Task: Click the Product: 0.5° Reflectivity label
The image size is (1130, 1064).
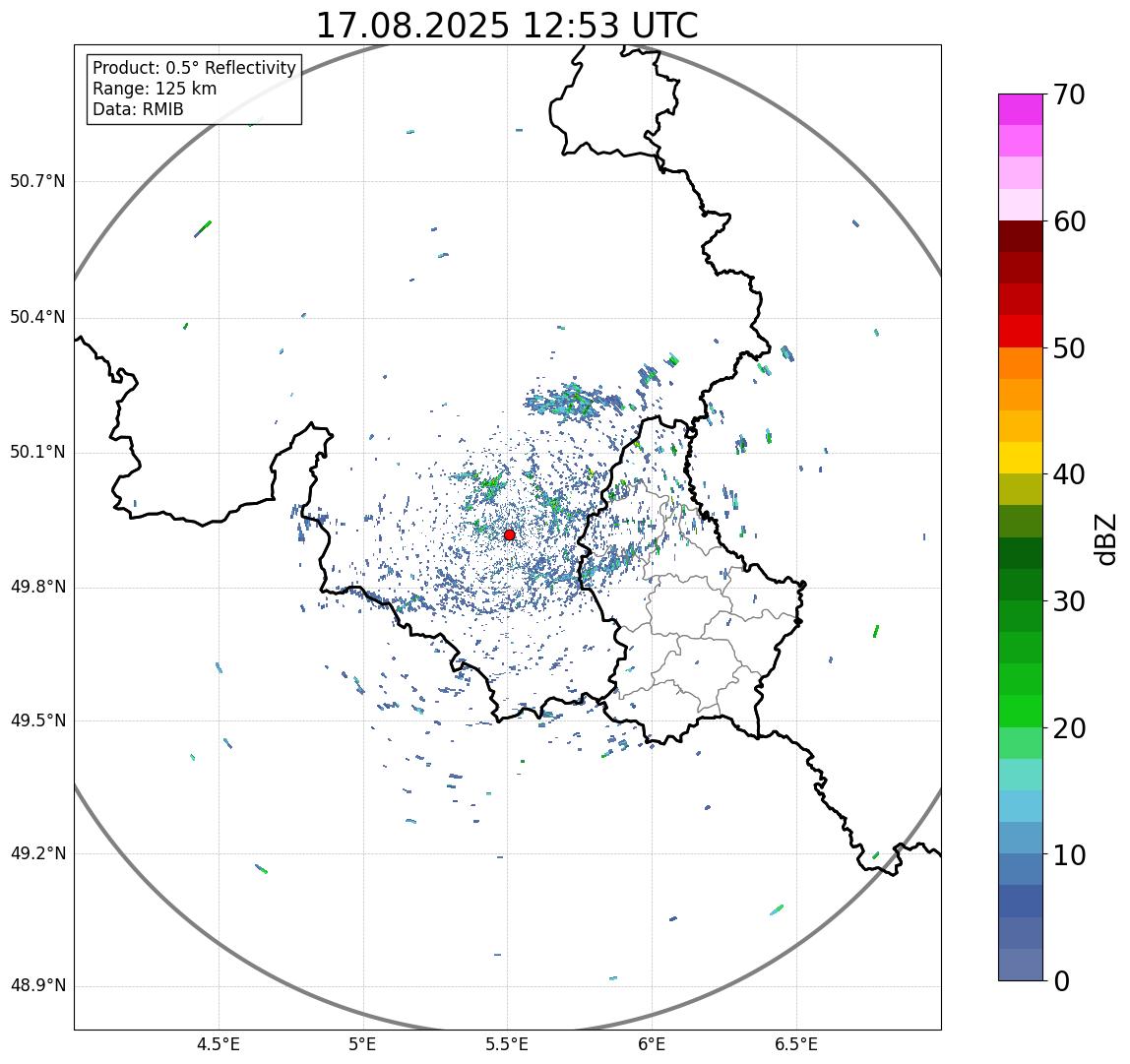Action: [195, 68]
